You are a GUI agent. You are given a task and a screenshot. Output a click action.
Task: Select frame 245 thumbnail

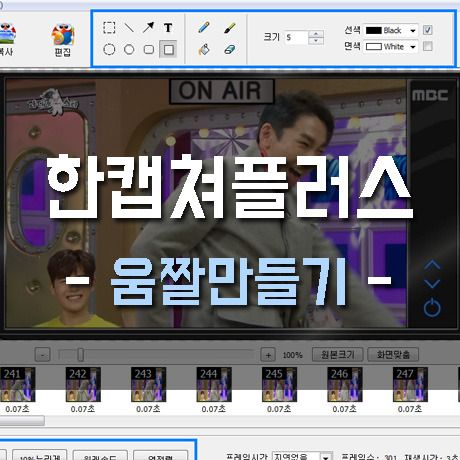(x=279, y=384)
